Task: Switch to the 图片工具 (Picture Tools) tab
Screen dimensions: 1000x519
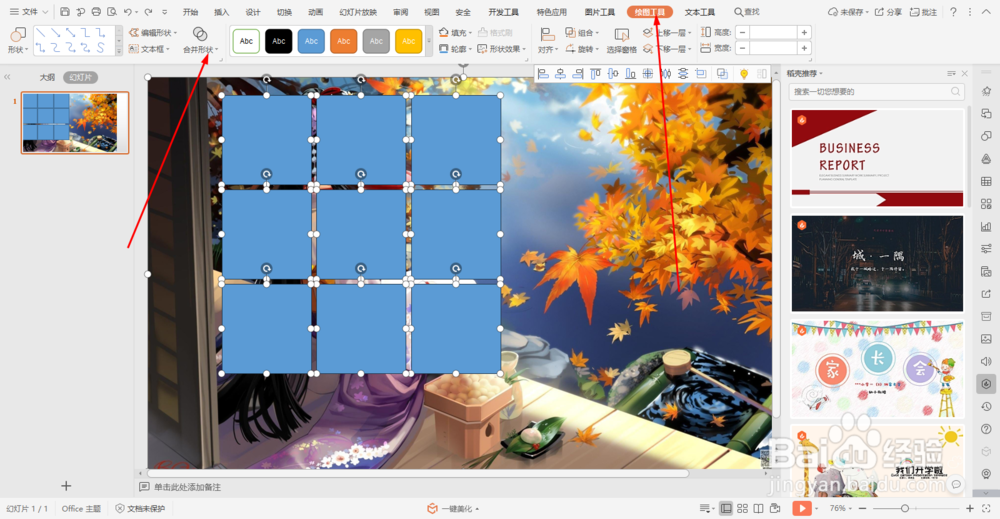Action: 599,12
